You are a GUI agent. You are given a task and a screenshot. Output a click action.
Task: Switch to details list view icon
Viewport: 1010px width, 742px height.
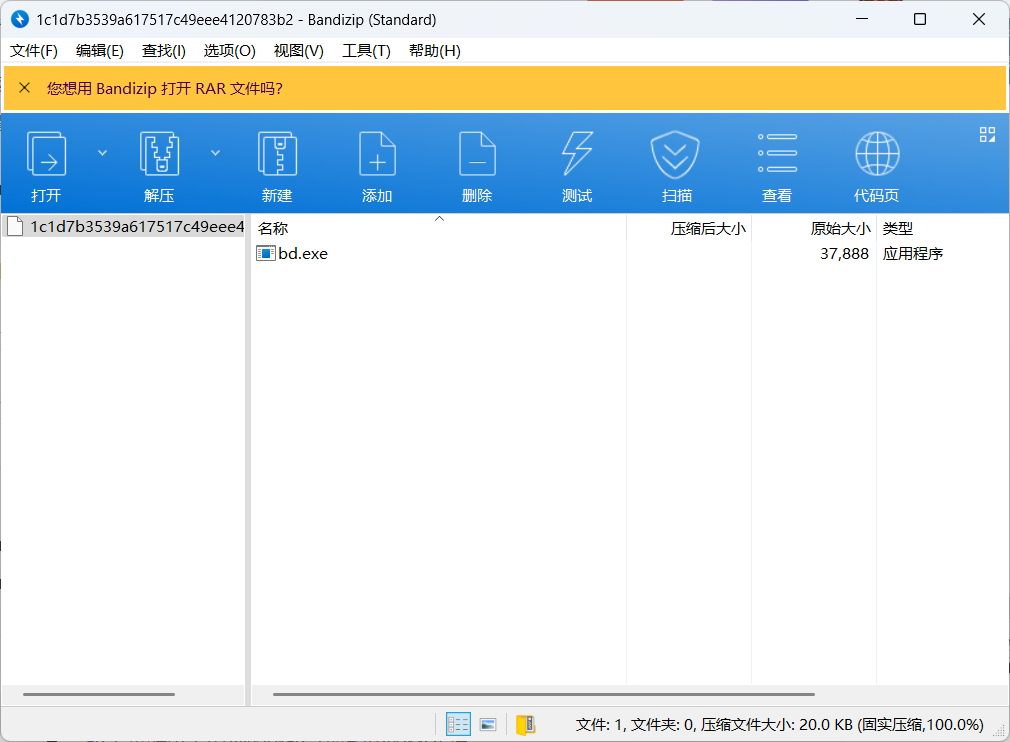click(x=458, y=725)
